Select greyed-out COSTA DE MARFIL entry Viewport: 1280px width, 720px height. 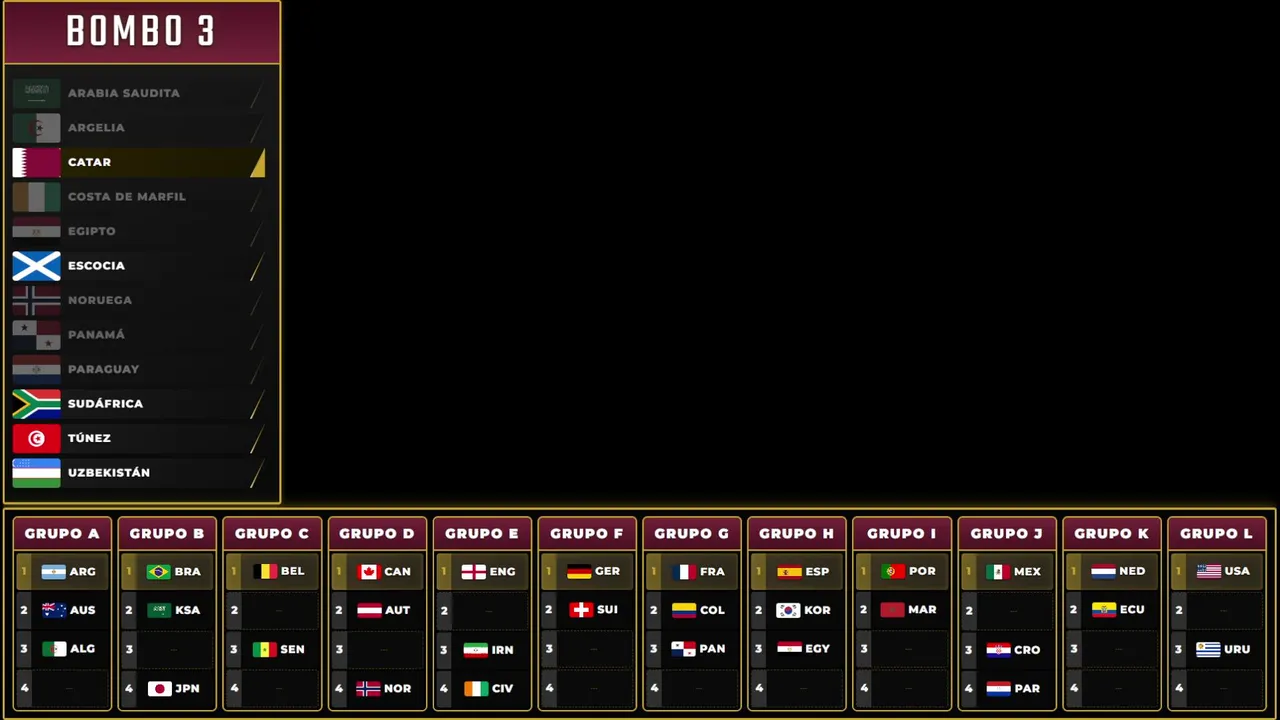(138, 197)
